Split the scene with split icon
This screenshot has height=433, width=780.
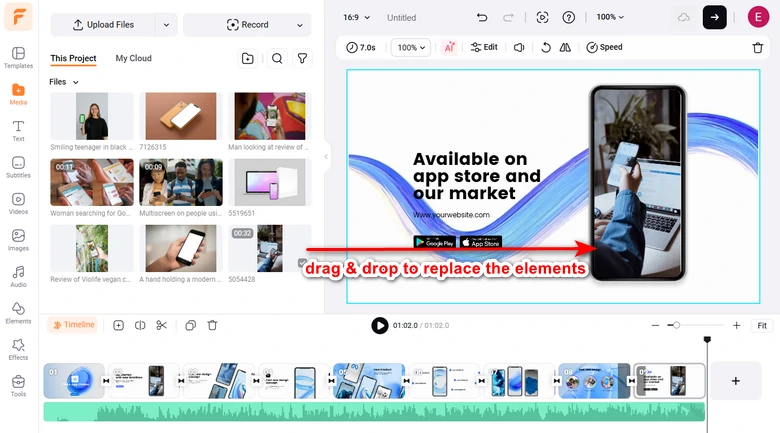(x=140, y=325)
